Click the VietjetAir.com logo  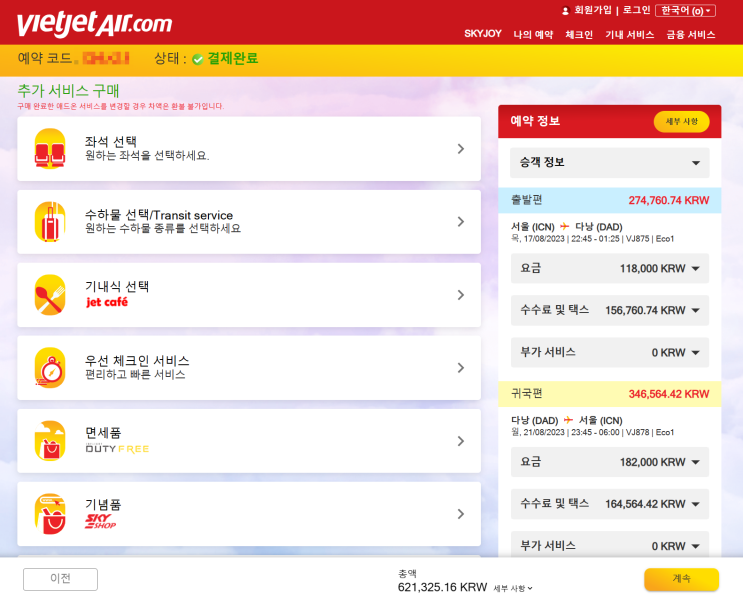coord(94,24)
